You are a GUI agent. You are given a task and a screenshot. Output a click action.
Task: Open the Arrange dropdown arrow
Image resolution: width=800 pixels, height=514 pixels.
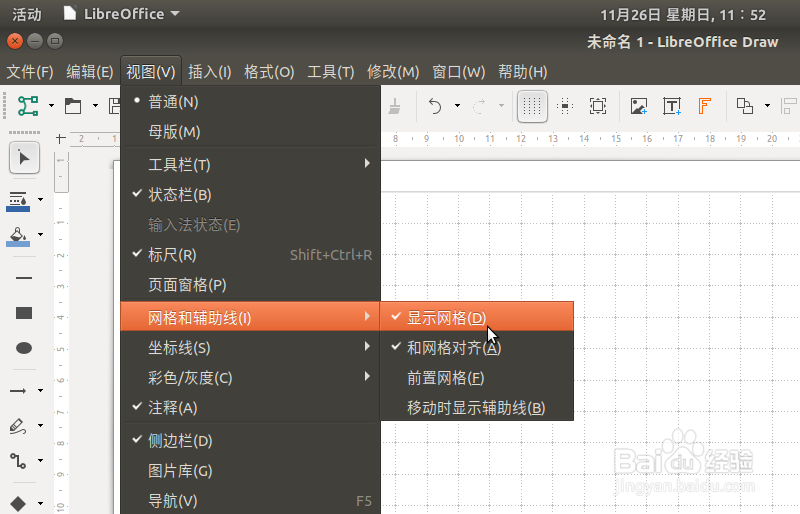tap(767, 106)
